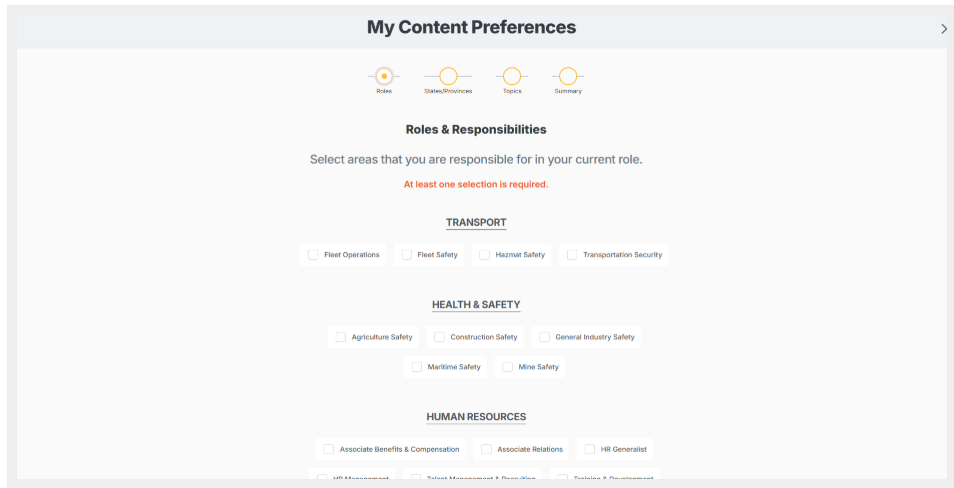Select the Hazmat Safety checkbox
The width and height of the screenshot is (954, 488).
pyautogui.click(x=485, y=255)
